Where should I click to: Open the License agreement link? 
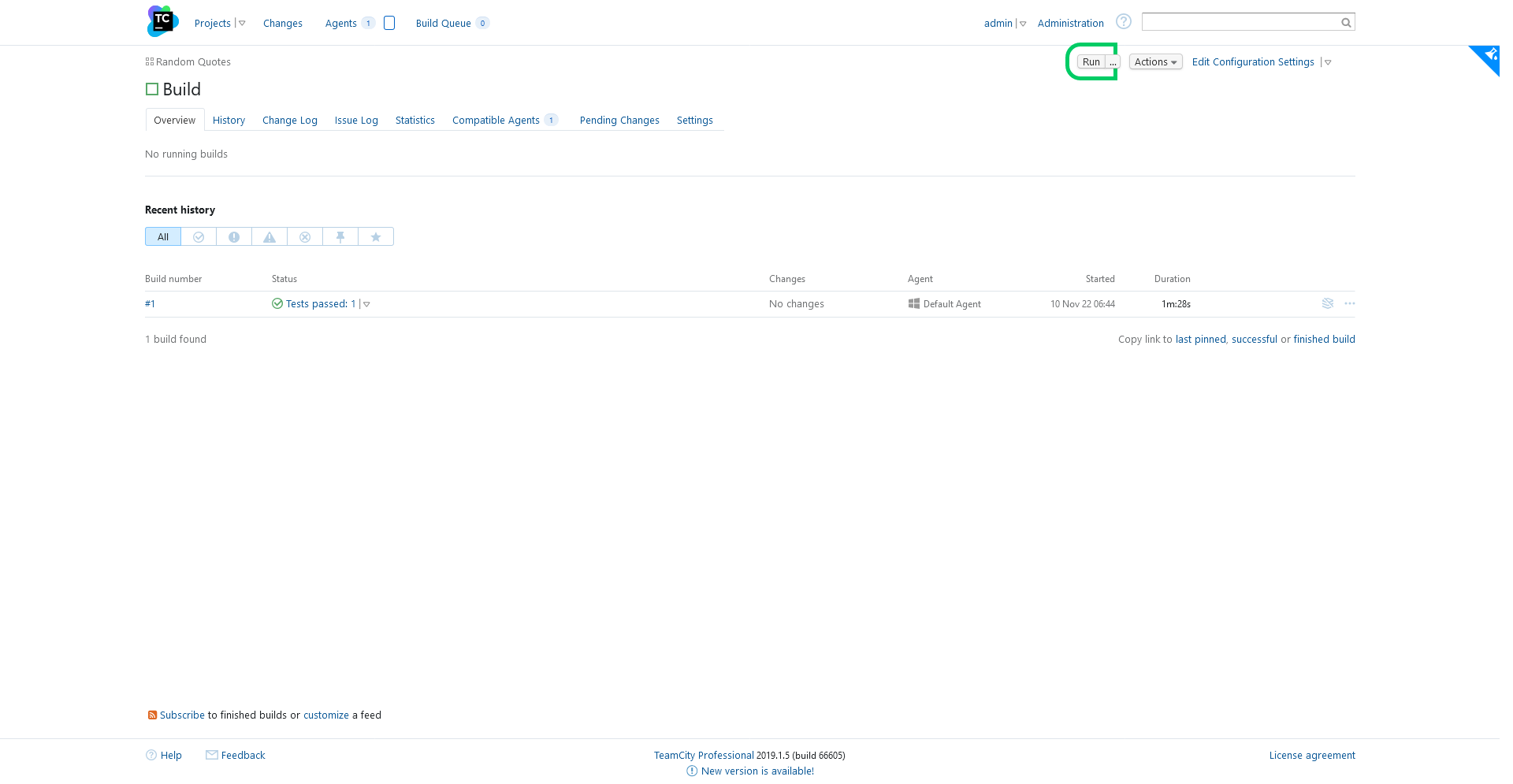click(1312, 755)
